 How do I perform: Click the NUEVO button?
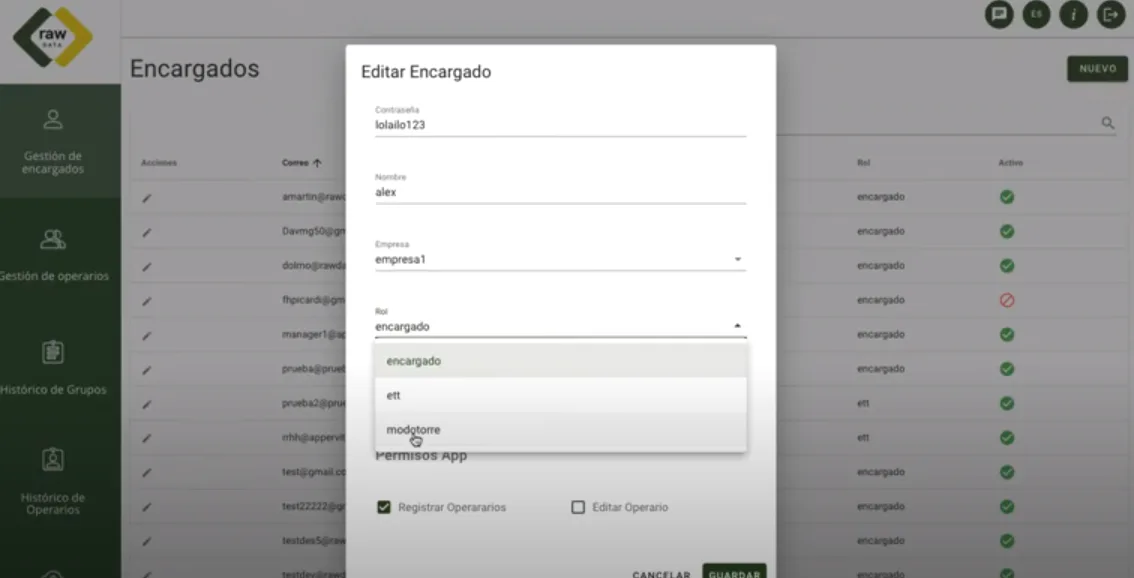click(x=1098, y=69)
